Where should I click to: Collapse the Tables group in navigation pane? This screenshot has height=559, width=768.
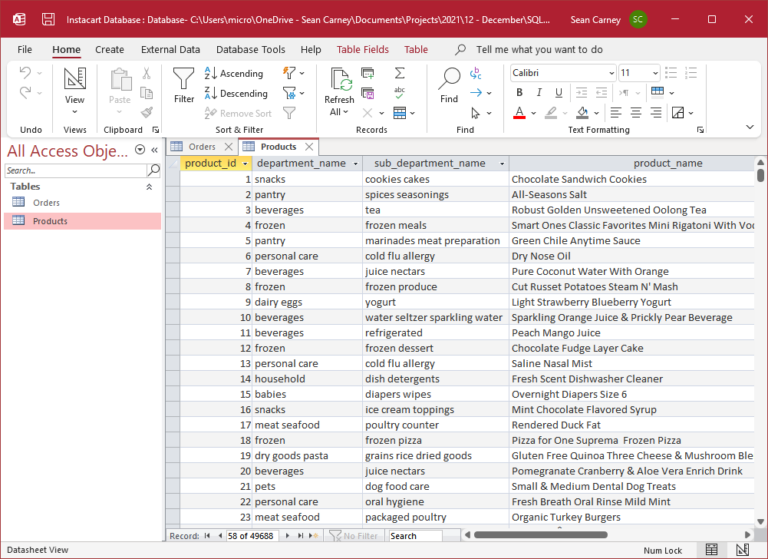click(150, 186)
